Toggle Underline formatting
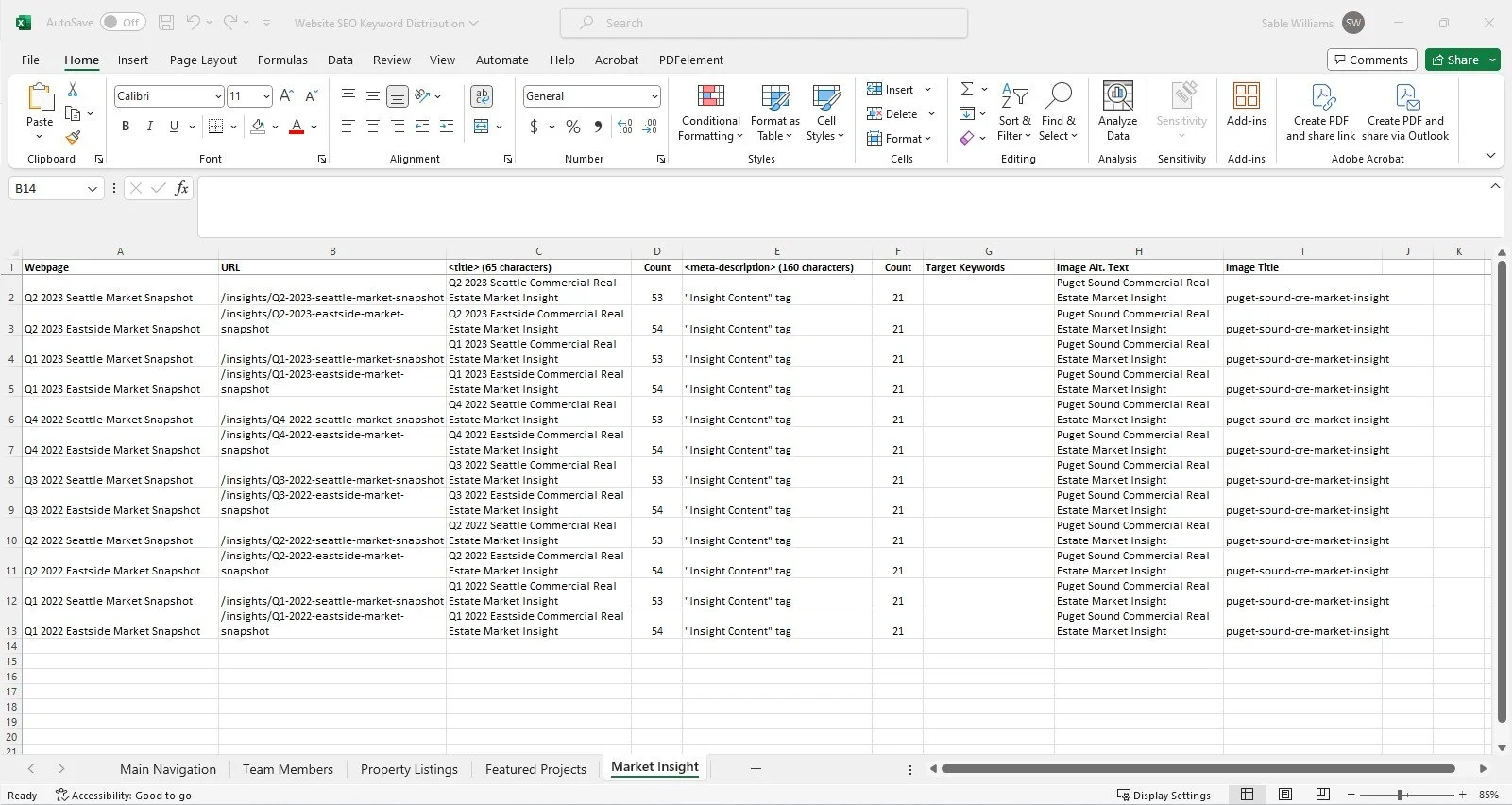Screen dimensions: 1512x805 click(x=174, y=127)
